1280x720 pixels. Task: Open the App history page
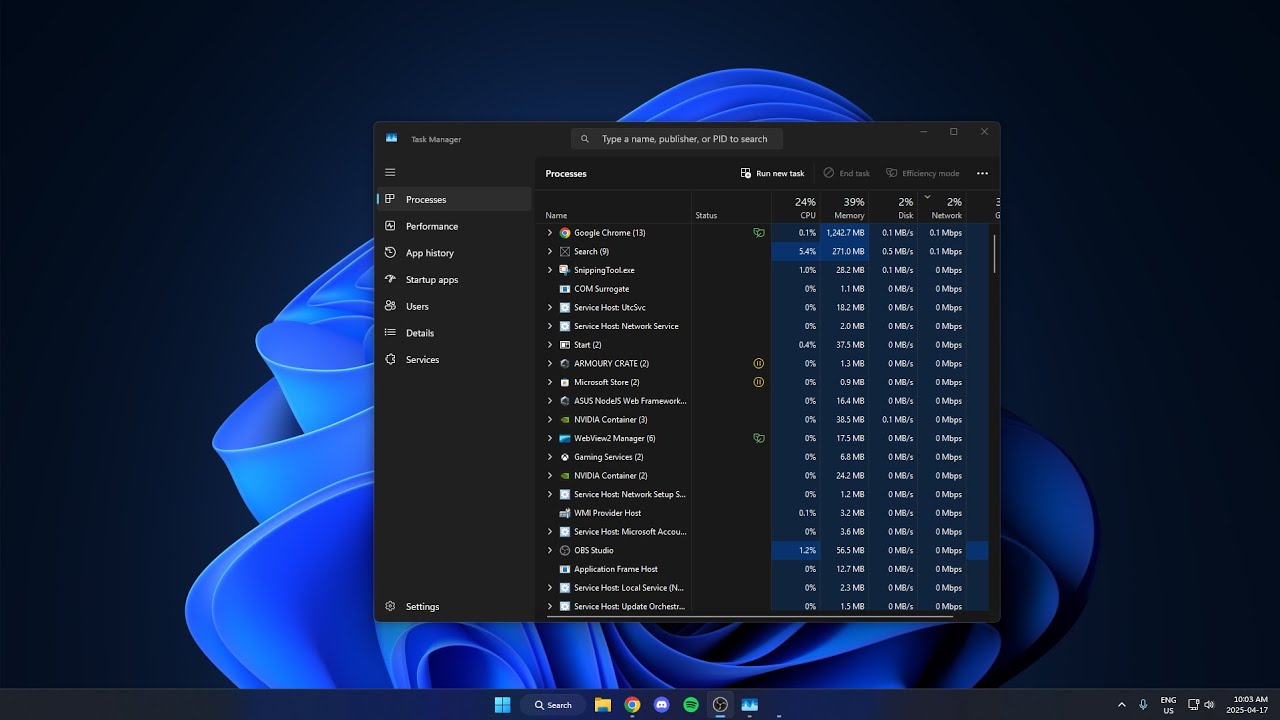[454, 253]
